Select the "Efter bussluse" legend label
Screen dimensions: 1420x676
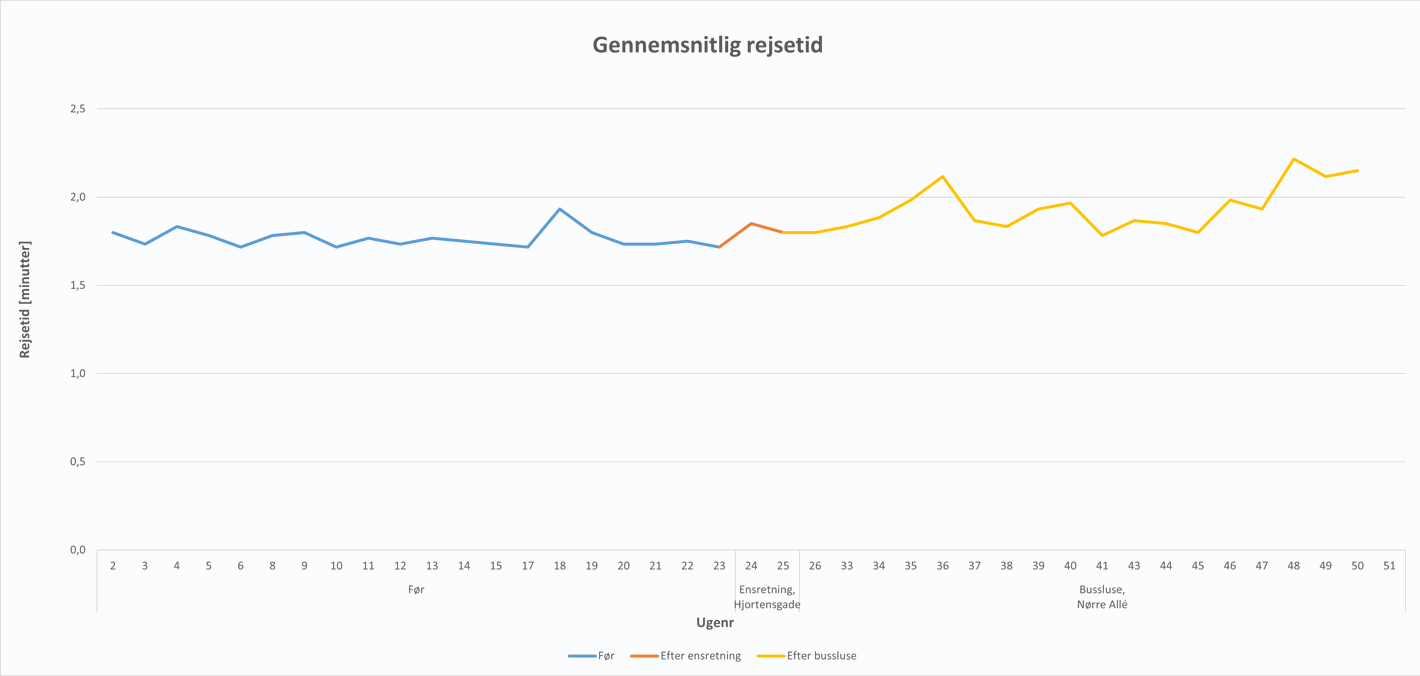click(822, 656)
